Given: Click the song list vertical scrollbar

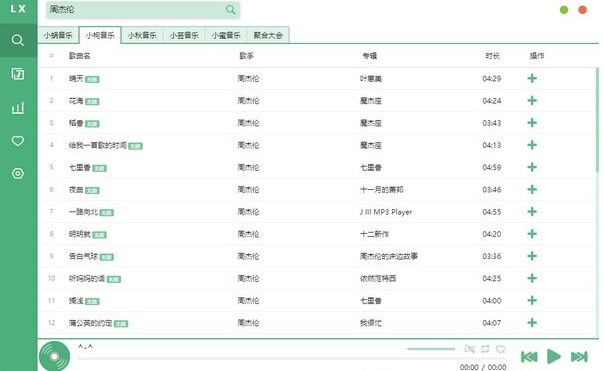Looking at the screenshot, I should [x=597, y=119].
